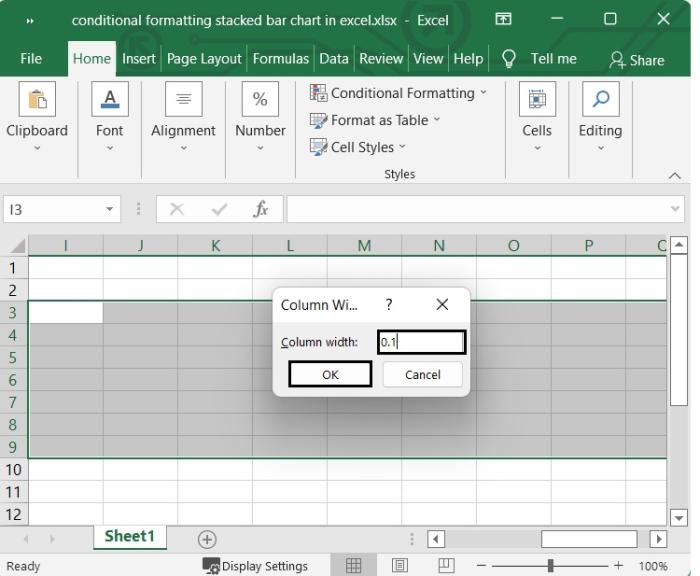Viewport: 700px width, 576px height.
Task: Expand Editing group chevron
Action: pos(601,148)
